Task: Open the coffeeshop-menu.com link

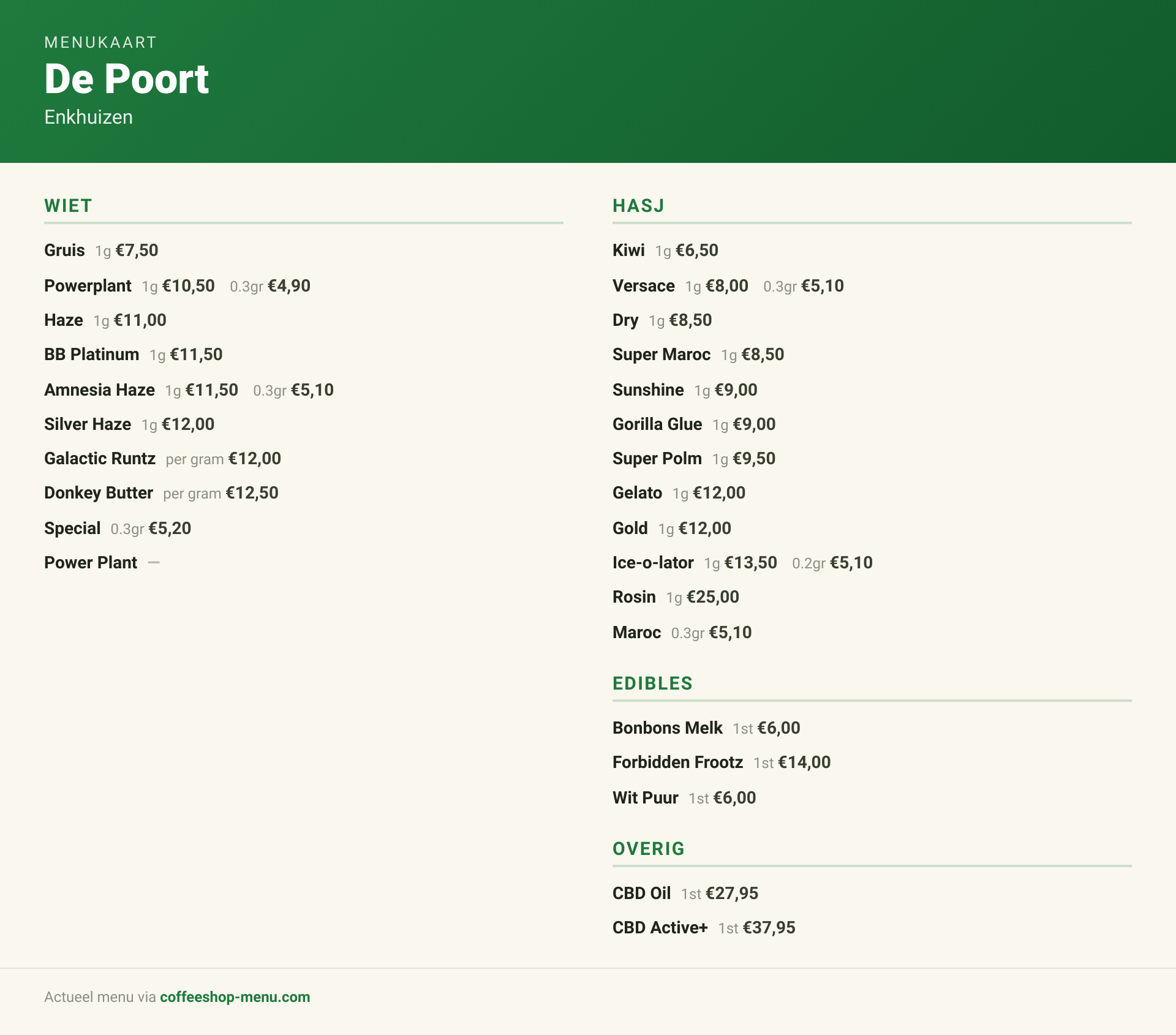Action: pos(235,997)
